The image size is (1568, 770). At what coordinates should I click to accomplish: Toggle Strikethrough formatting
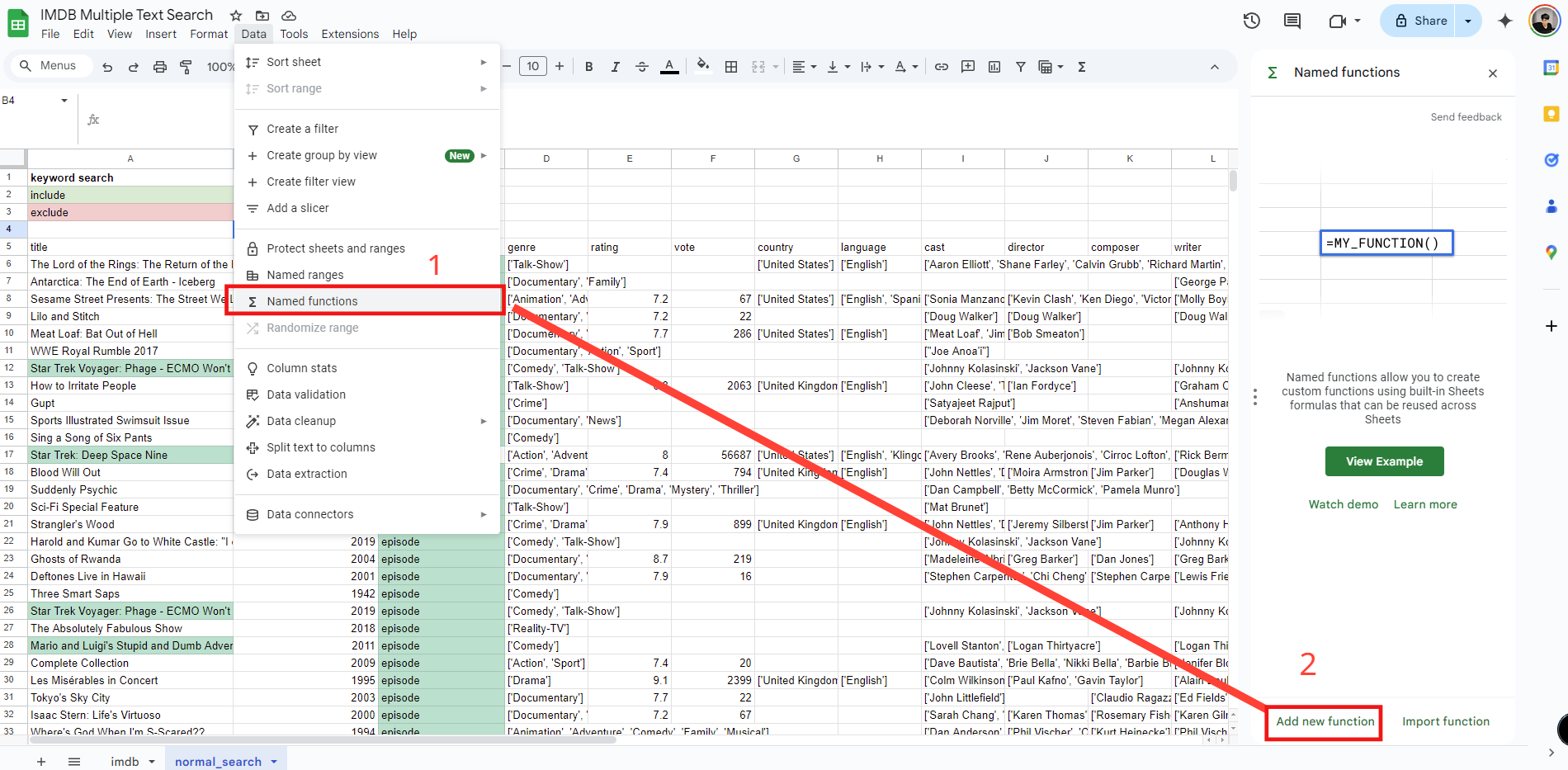point(642,67)
